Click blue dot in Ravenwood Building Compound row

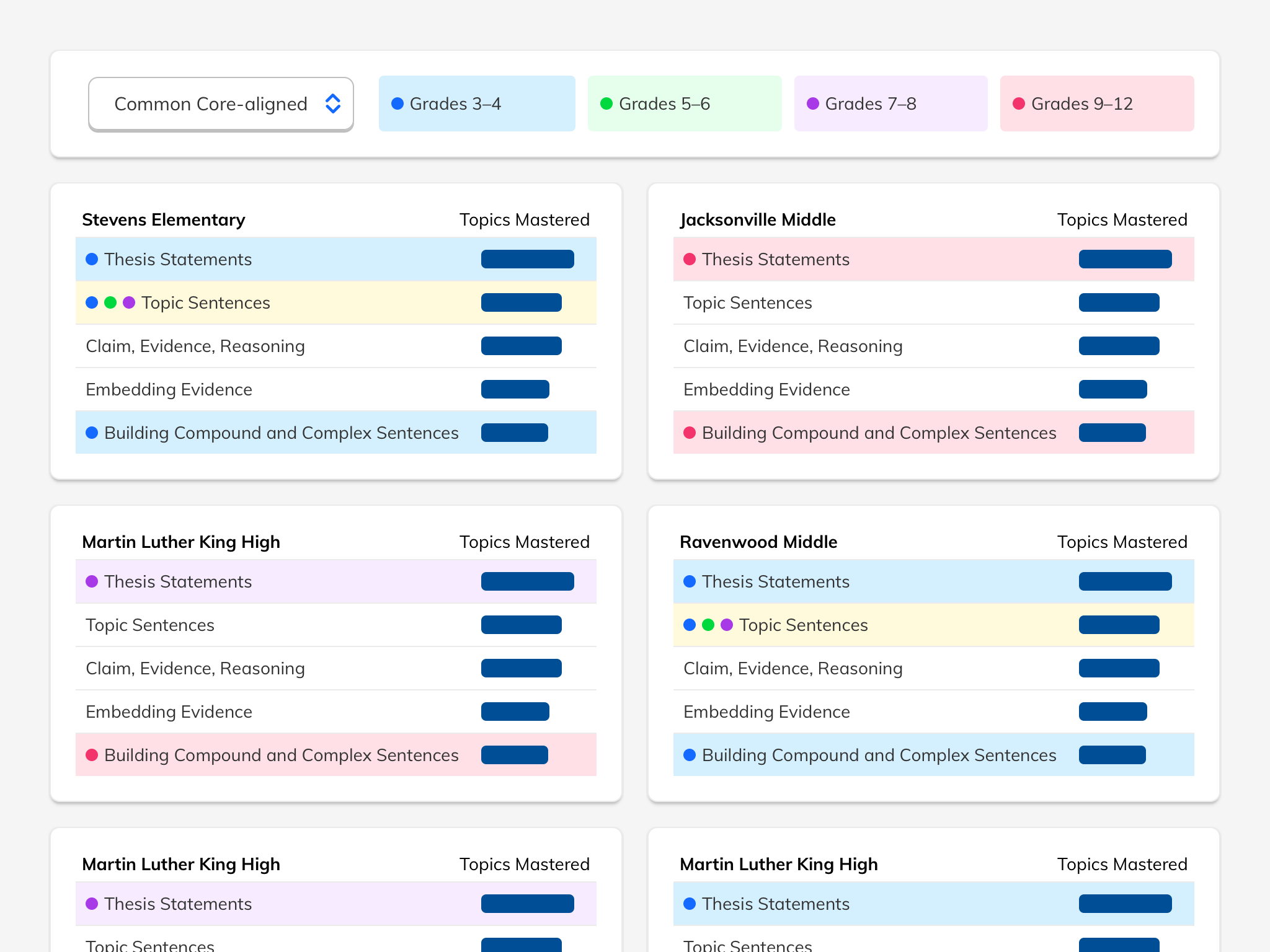point(690,755)
